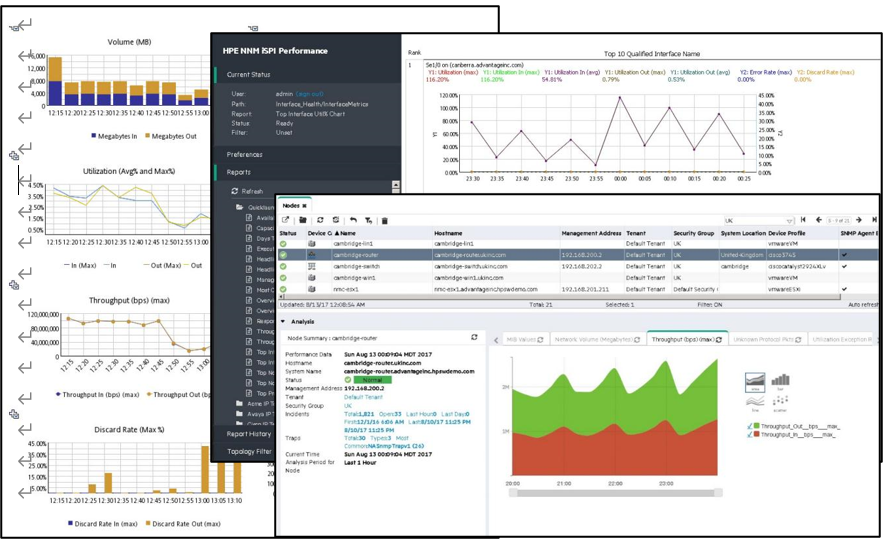
Task: Click the open folder icon in Nodes toolbar
Action: pyautogui.click(x=303, y=220)
